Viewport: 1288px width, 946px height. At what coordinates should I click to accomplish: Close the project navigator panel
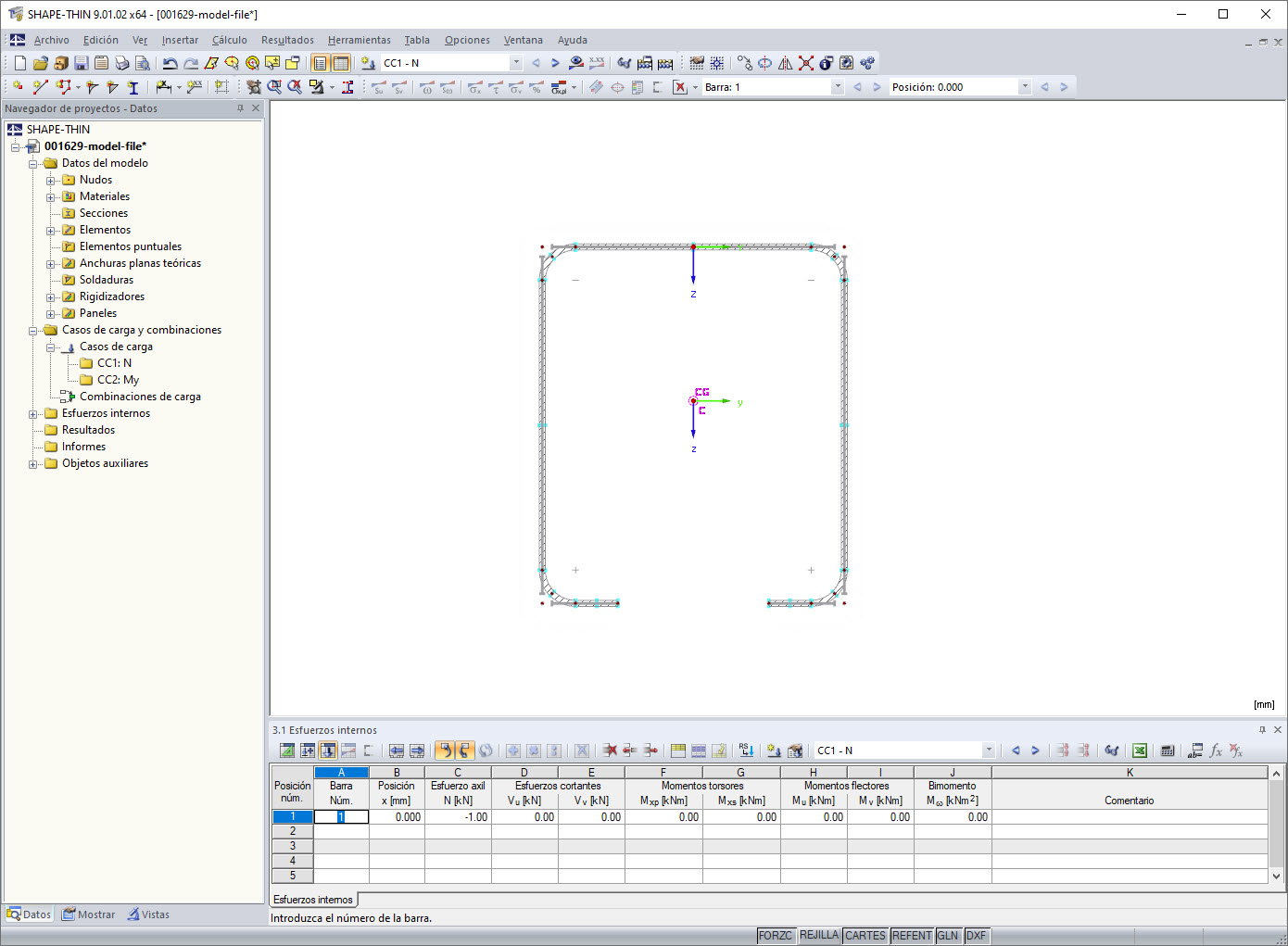tap(257, 108)
